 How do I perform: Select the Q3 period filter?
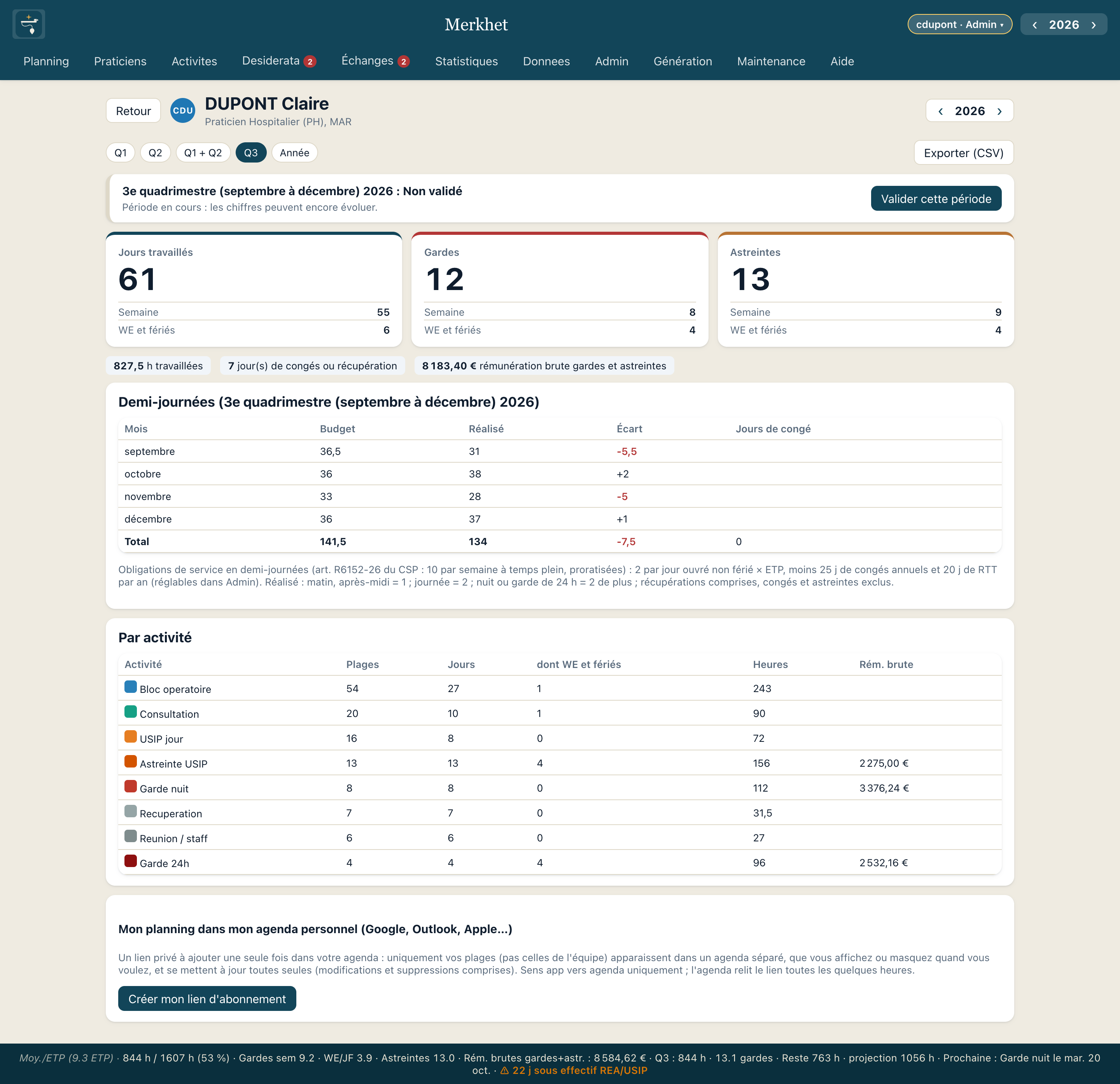(251, 152)
